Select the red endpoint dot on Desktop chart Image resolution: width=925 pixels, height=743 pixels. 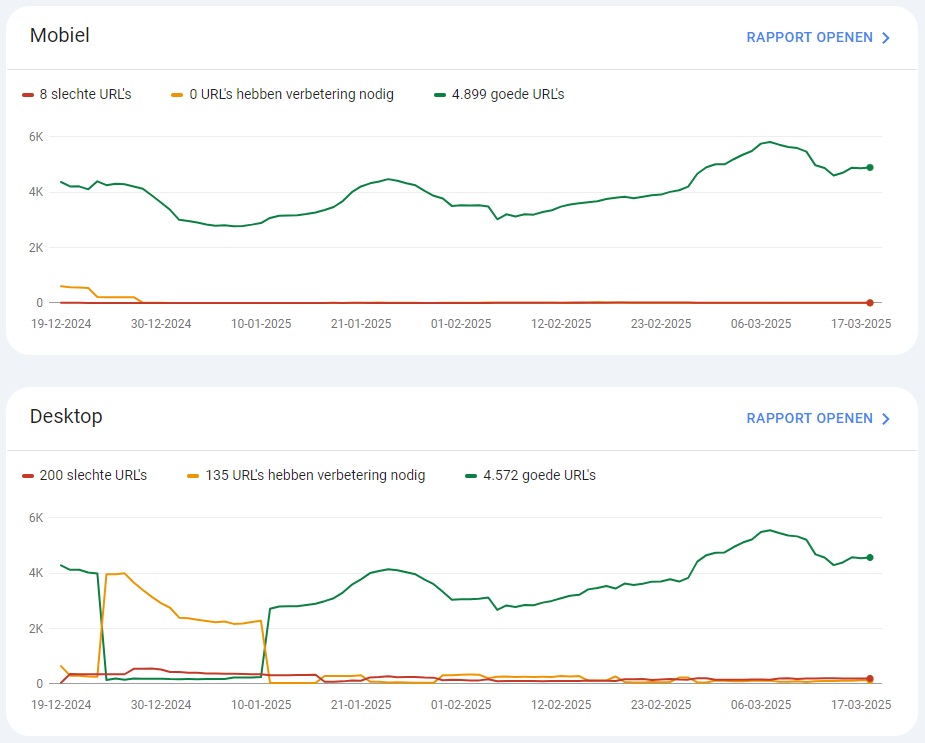pos(870,679)
